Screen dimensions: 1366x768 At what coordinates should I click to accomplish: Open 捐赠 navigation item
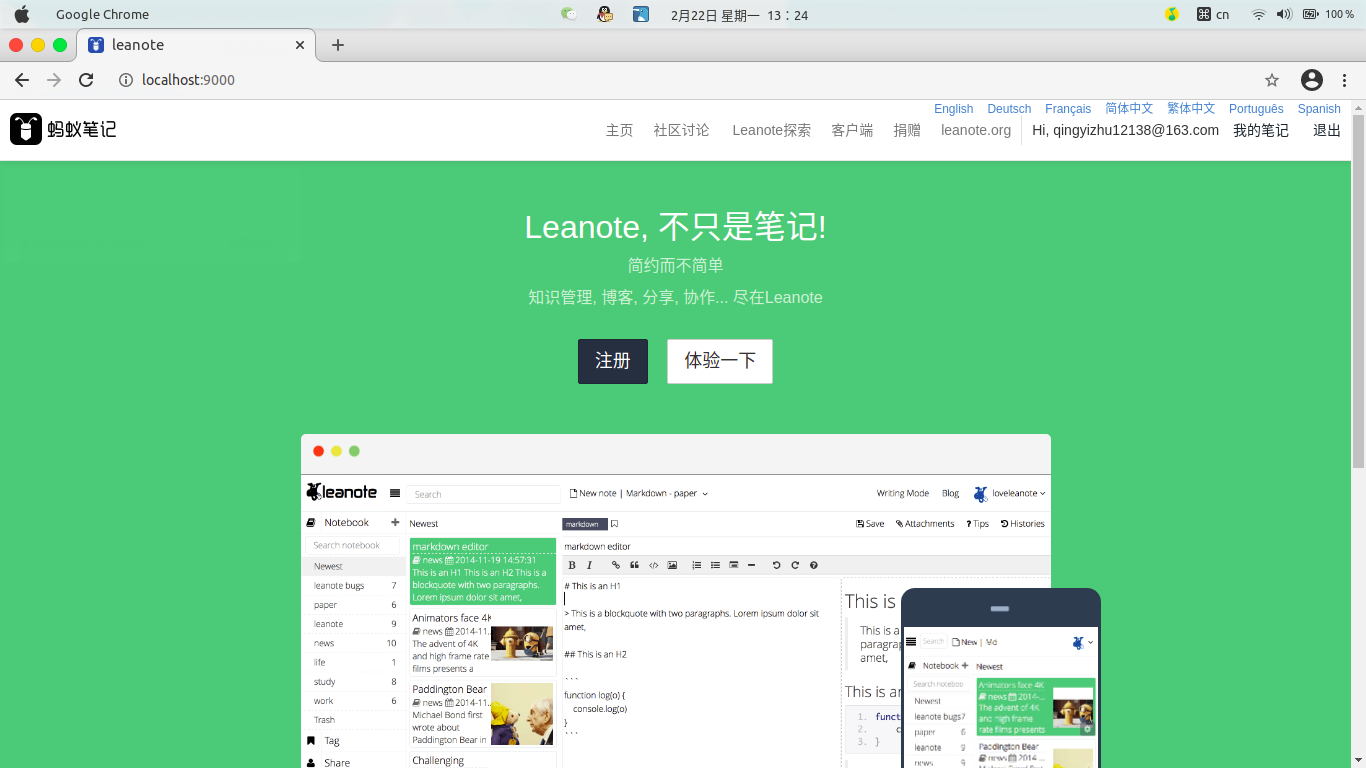[x=907, y=130]
